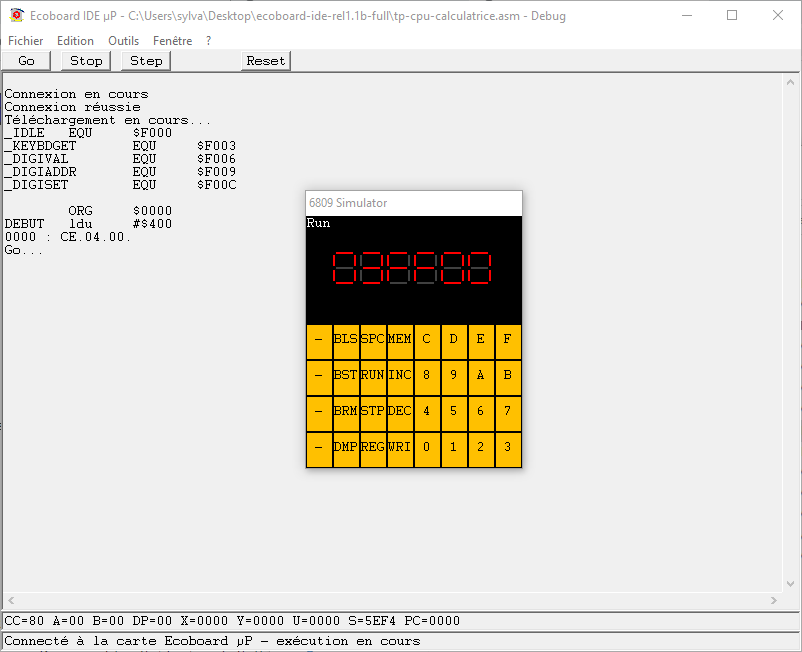The height and width of the screenshot is (652, 802).
Task: Open the Fenêtre menu
Action: [172, 41]
